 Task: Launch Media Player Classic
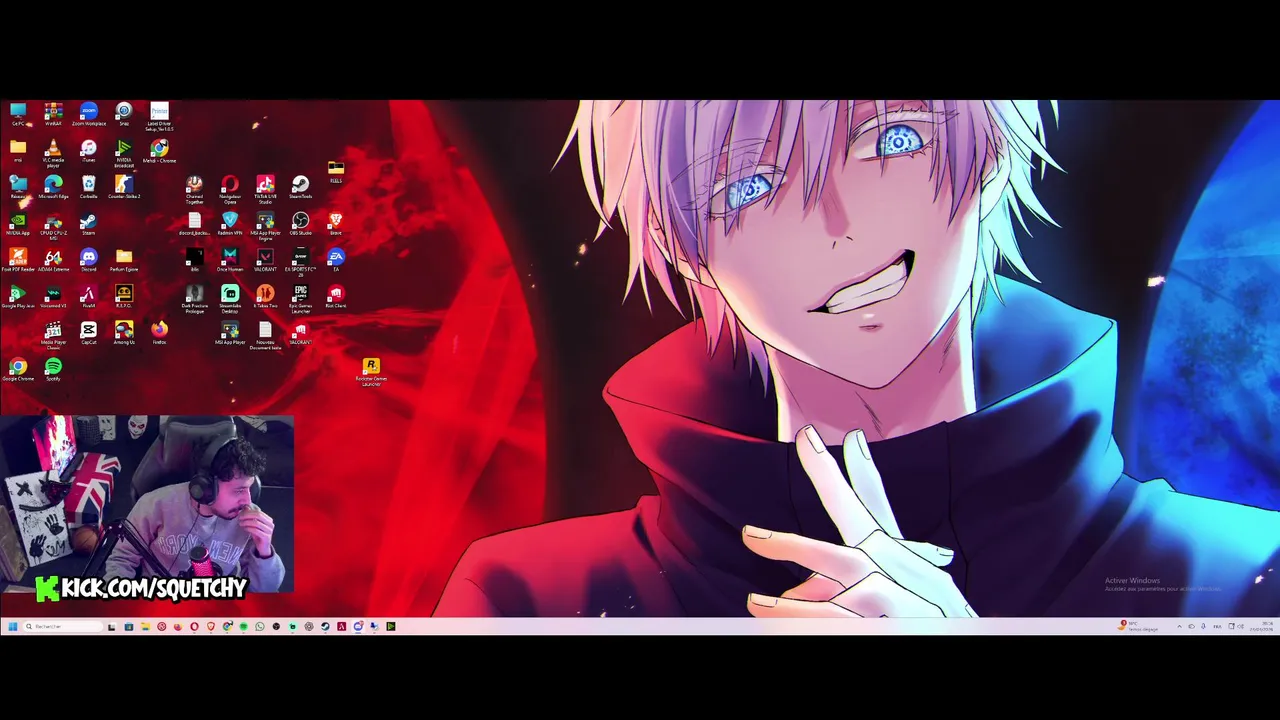(53, 335)
